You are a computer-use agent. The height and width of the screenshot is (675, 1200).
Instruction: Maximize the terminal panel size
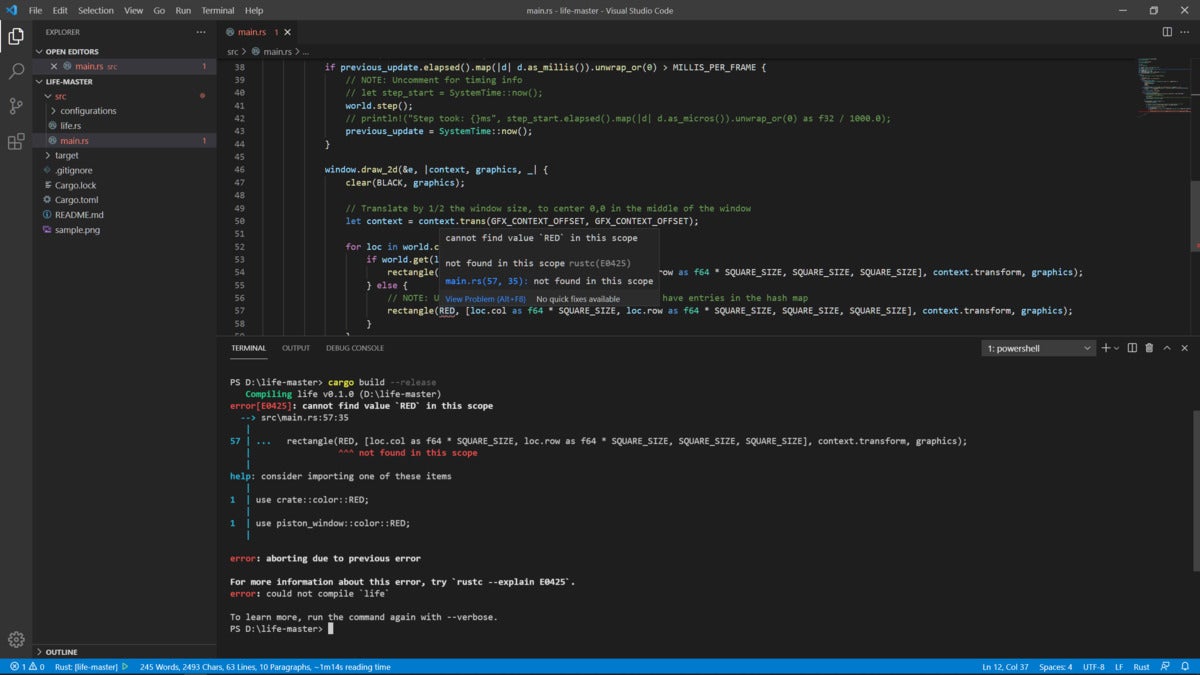[x=1167, y=348]
